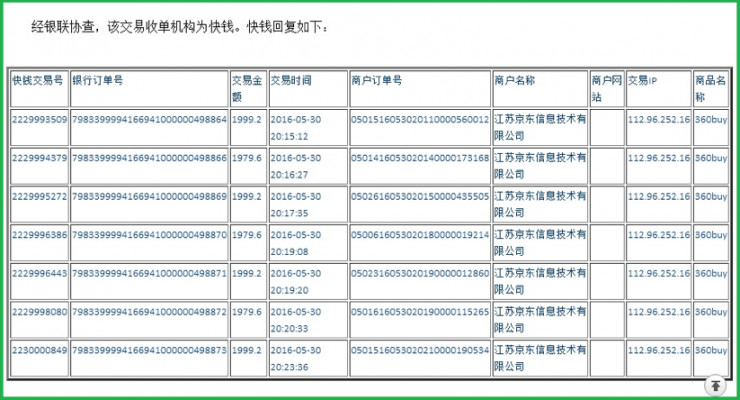Click transaction time 2016-05-30 20:16:27
The image size is (740, 400).
pyautogui.click(x=296, y=167)
